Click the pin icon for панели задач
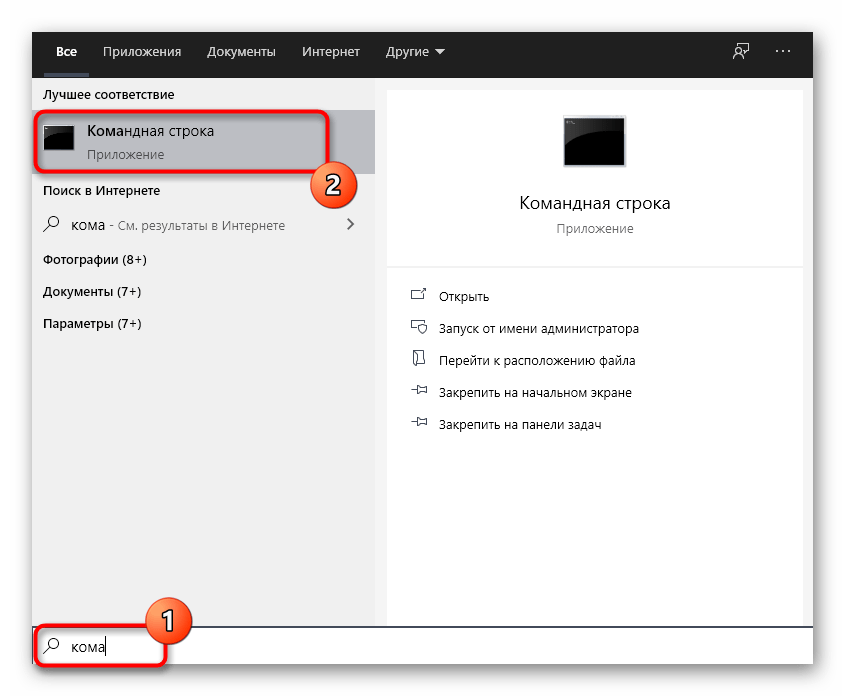The width and height of the screenshot is (845, 696). [x=419, y=422]
